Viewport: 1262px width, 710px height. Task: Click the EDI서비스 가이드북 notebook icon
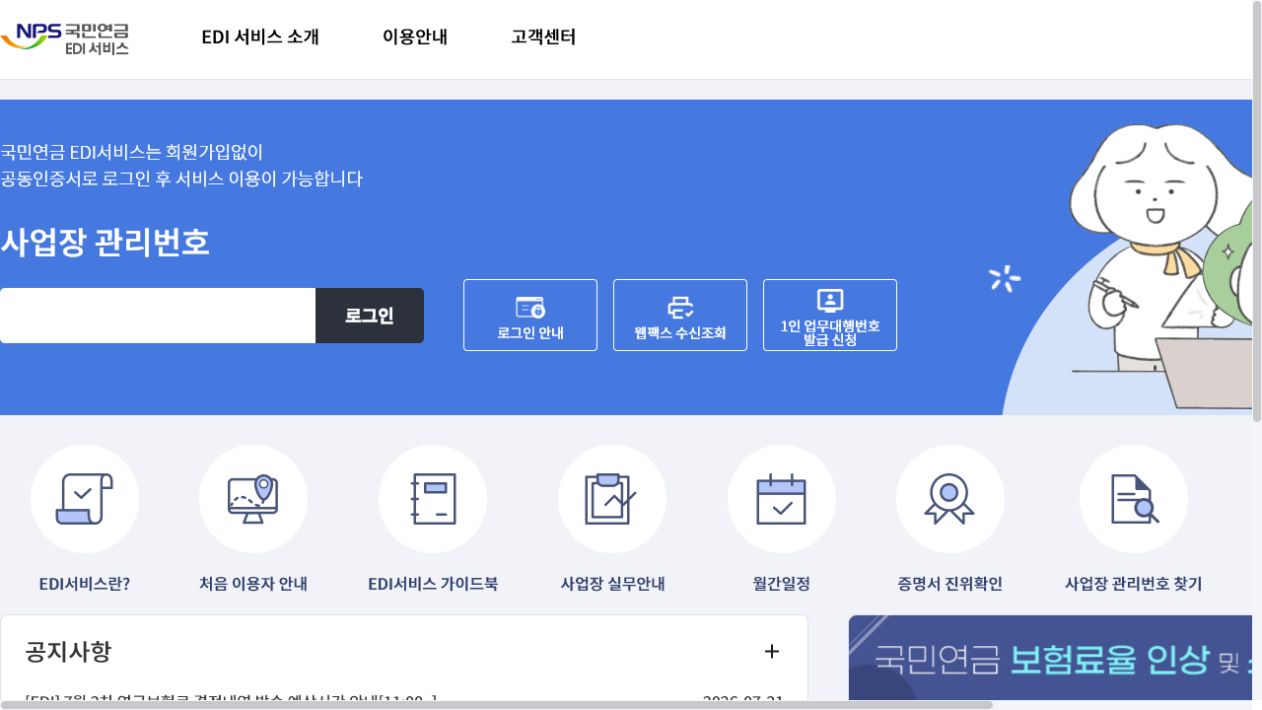[433, 499]
